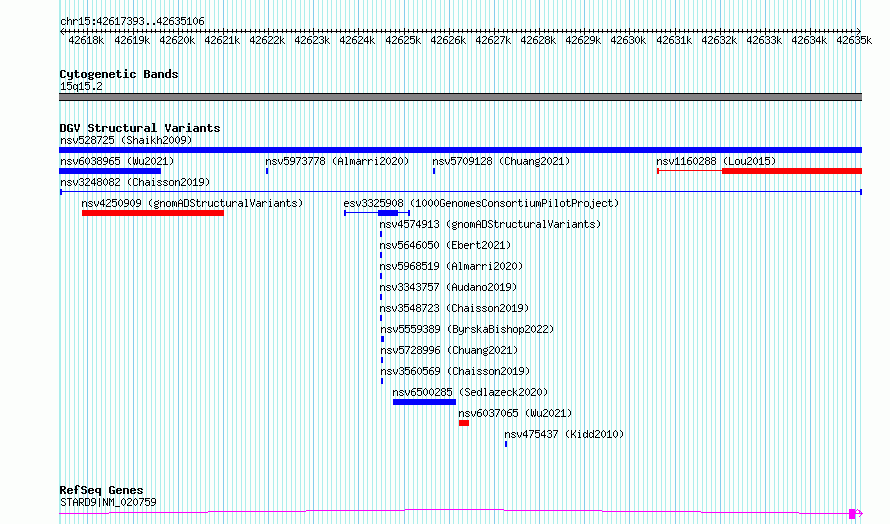Click the blue nsv6038965 variant bar

point(110,171)
